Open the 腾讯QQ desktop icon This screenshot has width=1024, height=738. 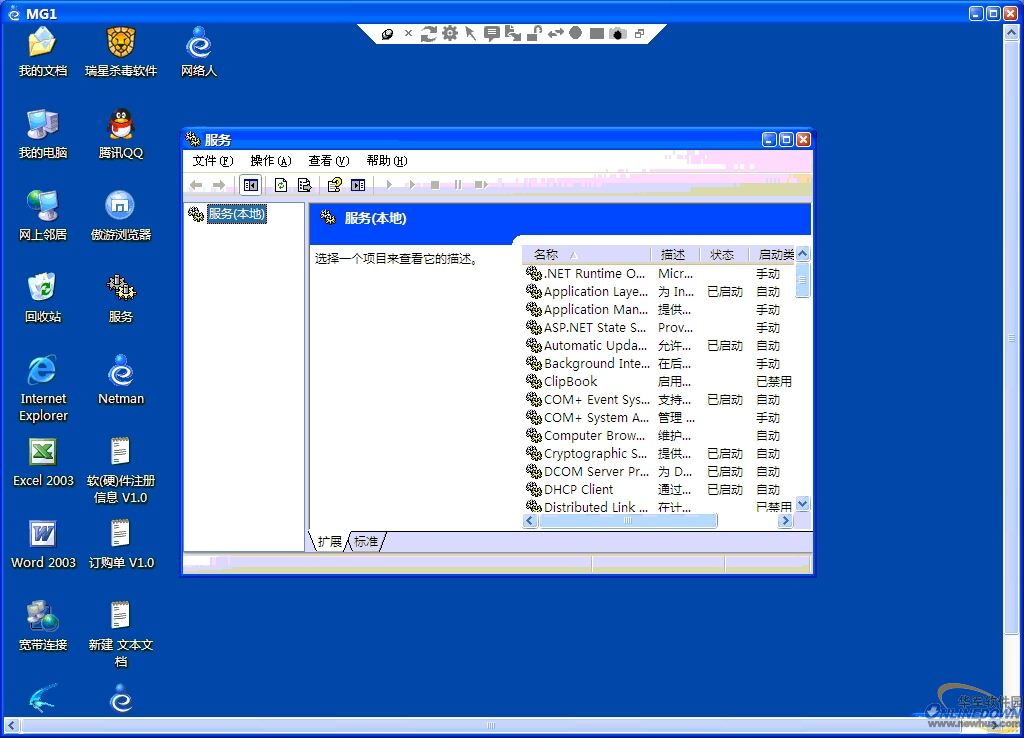click(121, 134)
